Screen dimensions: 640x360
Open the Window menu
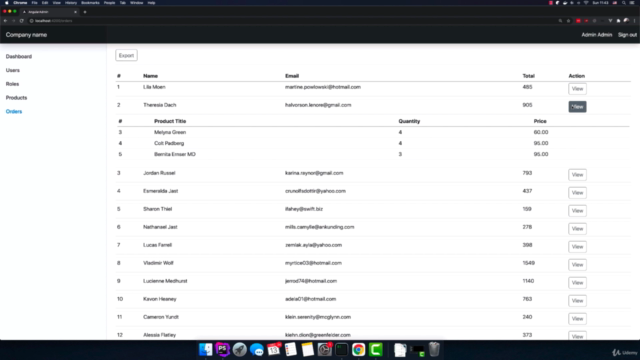tap(137, 3)
